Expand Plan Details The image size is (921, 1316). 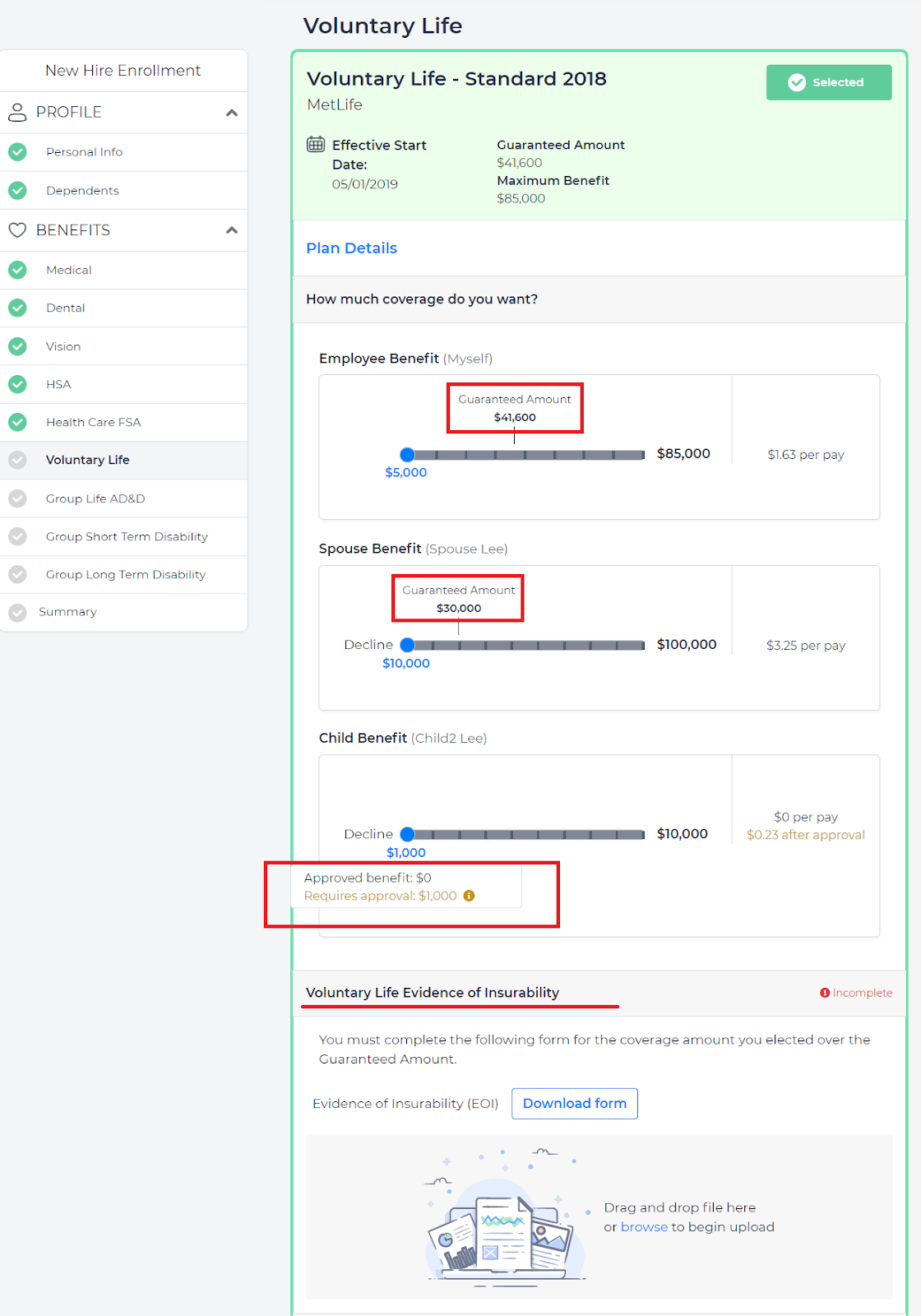click(x=351, y=248)
